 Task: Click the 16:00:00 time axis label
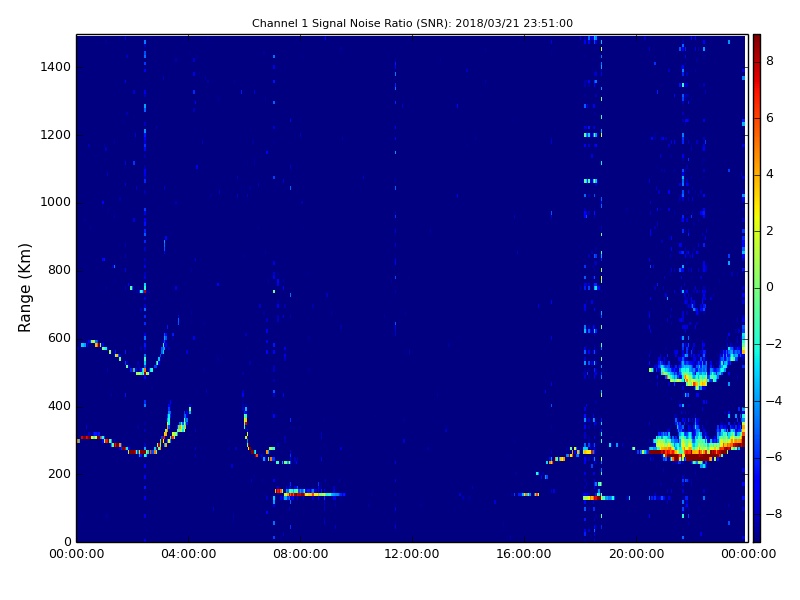524,554
